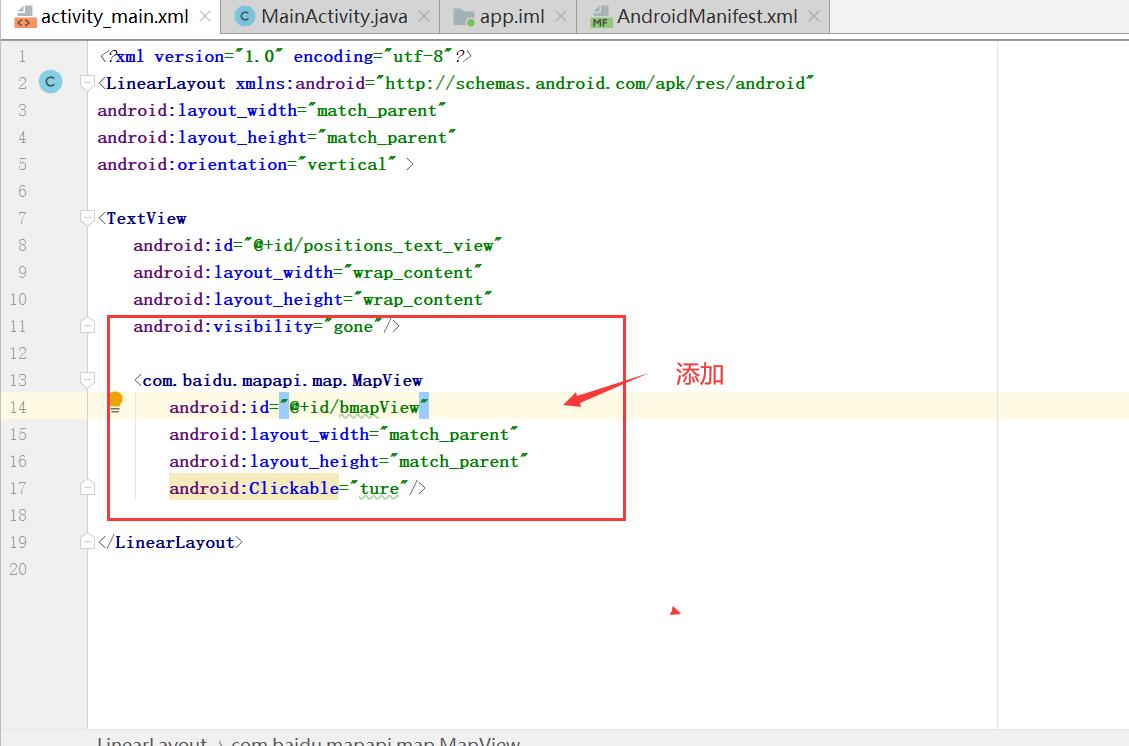Viewport: 1129px width, 746px height.
Task: Click fold end marker on line 17
Action: (x=87, y=488)
